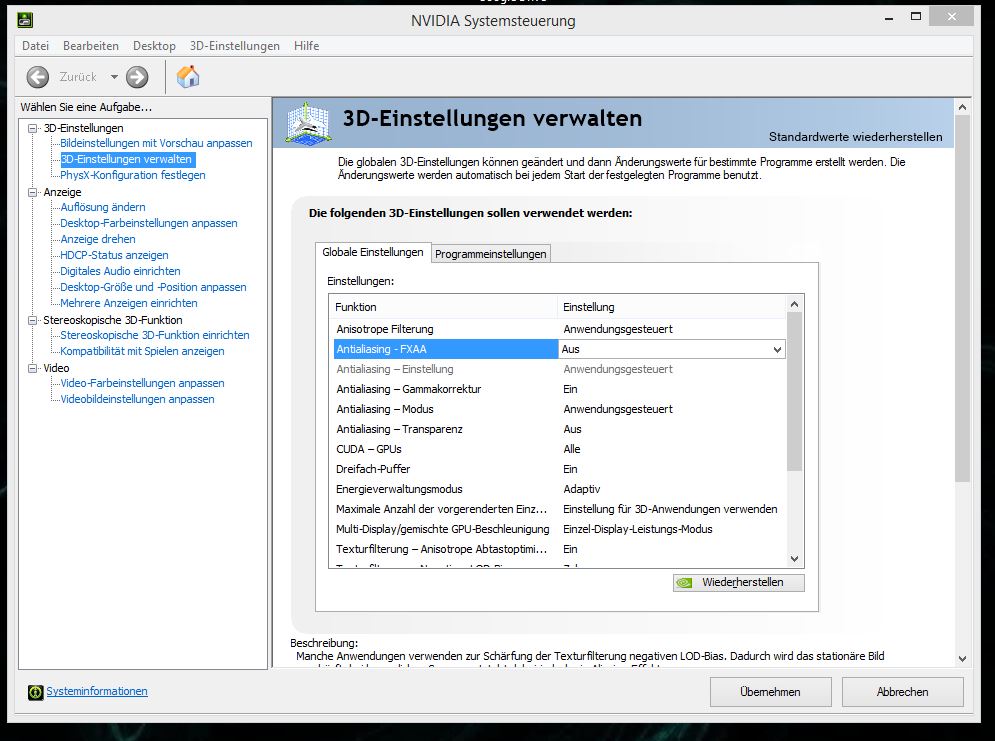Collapse the Video tree node

click(x=32, y=368)
